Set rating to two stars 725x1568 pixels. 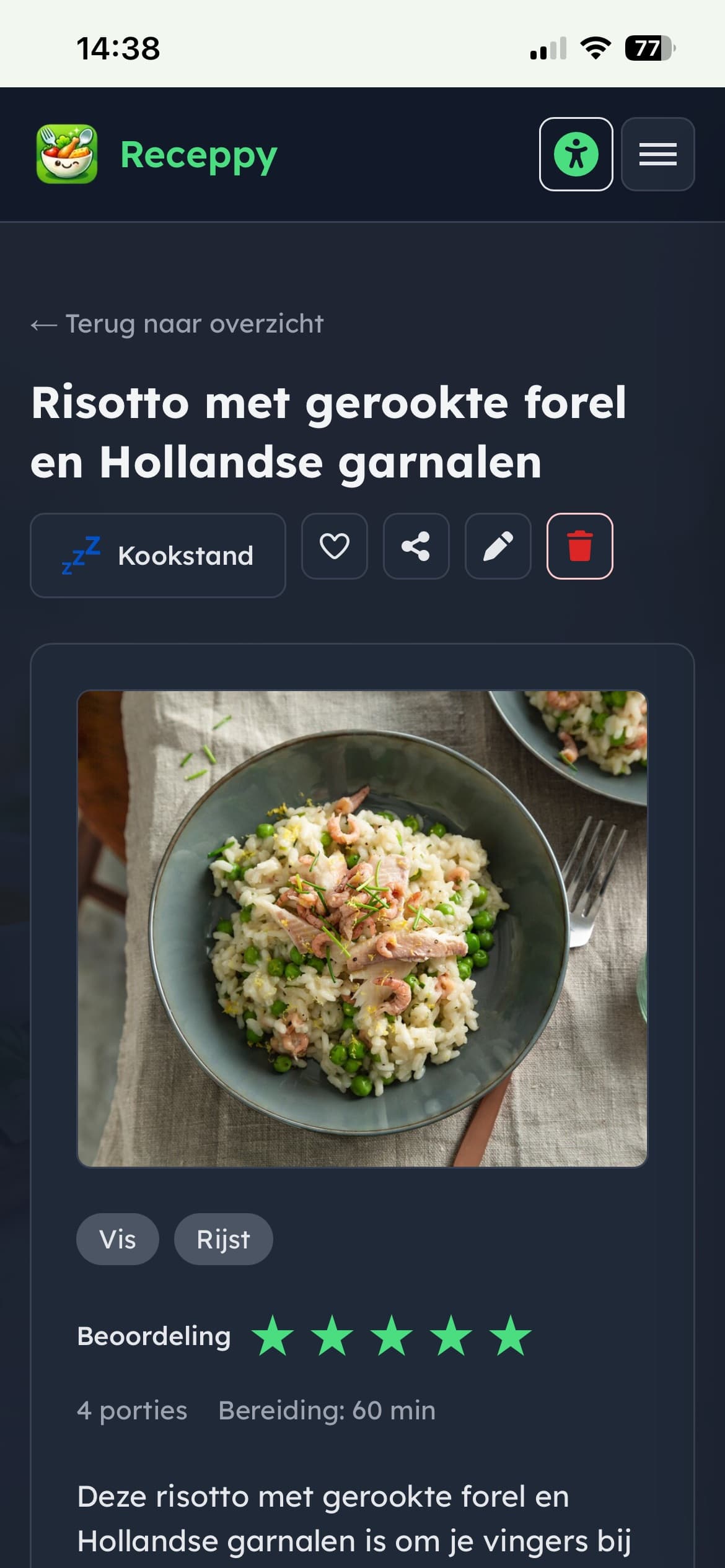pos(333,1336)
